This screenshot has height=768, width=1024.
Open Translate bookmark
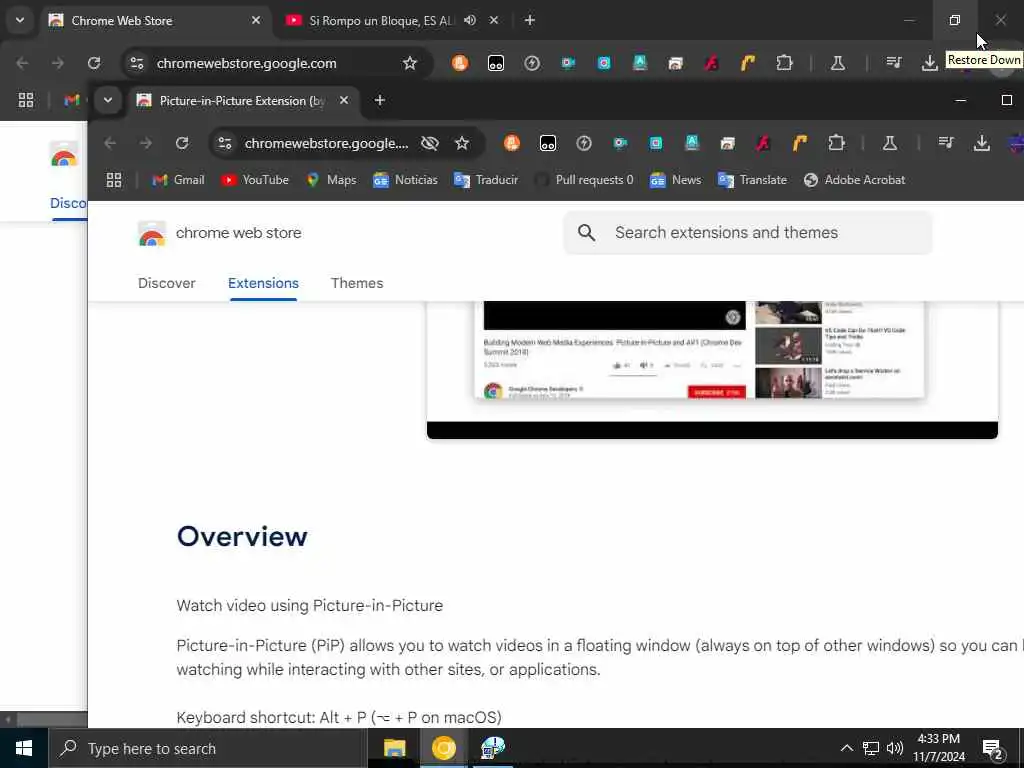tap(752, 180)
